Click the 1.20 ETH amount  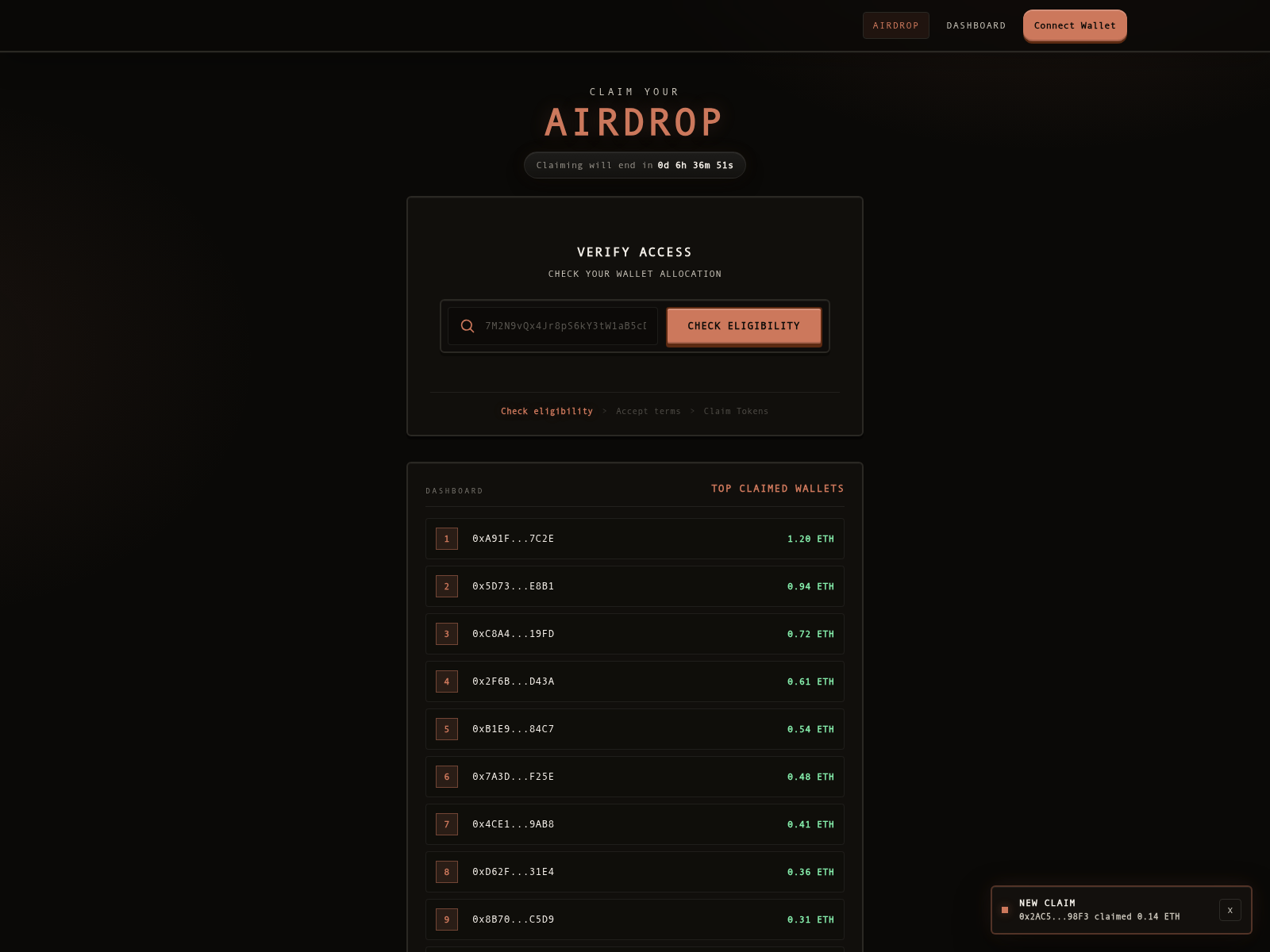point(810,539)
